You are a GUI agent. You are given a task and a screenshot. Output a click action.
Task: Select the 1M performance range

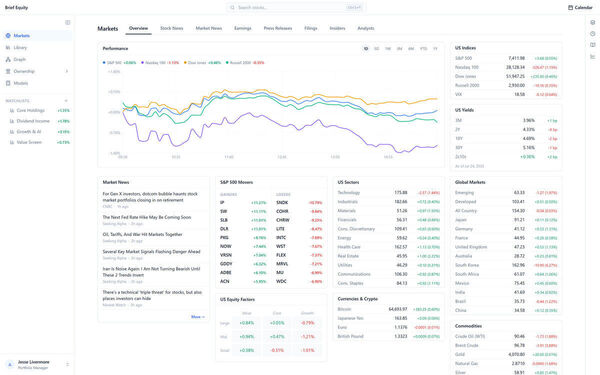[x=388, y=49]
